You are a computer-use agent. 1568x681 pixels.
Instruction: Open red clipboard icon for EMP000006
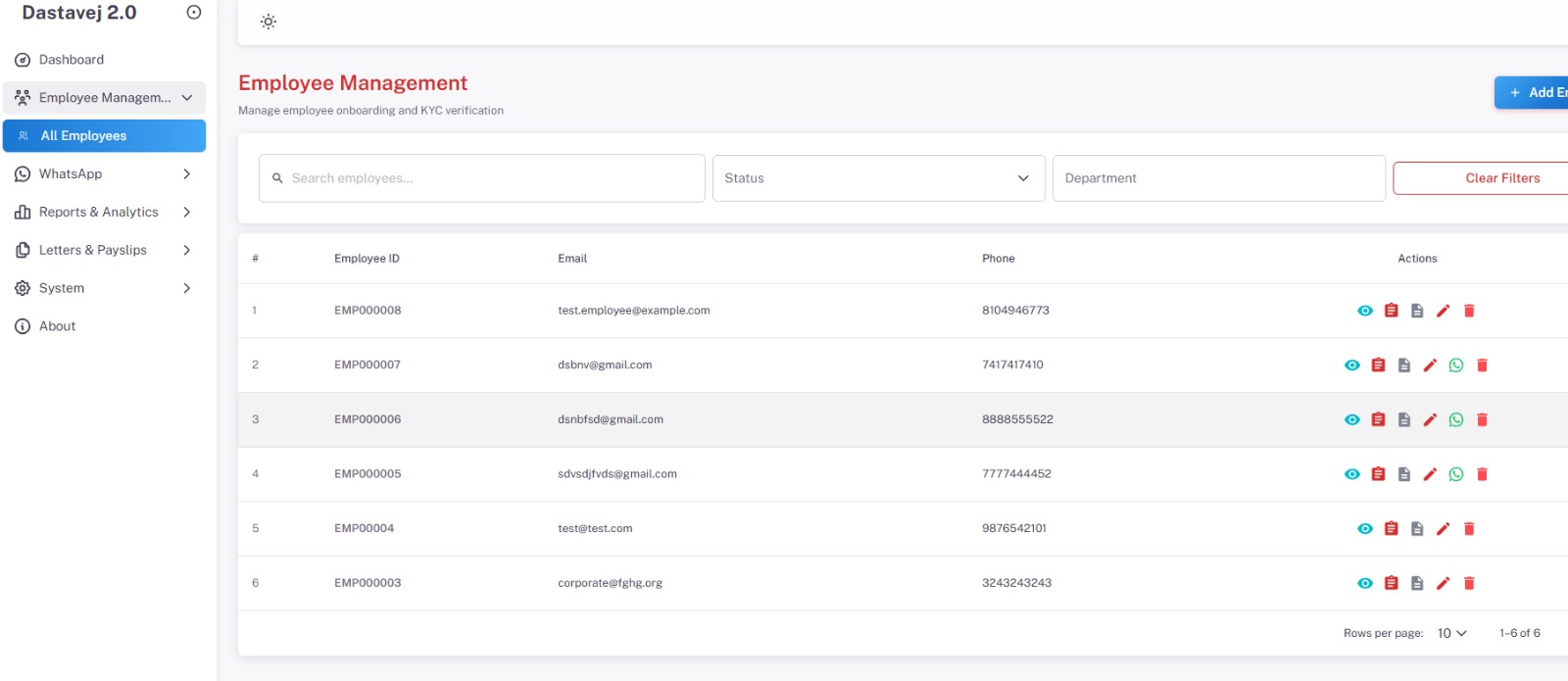(1378, 419)
